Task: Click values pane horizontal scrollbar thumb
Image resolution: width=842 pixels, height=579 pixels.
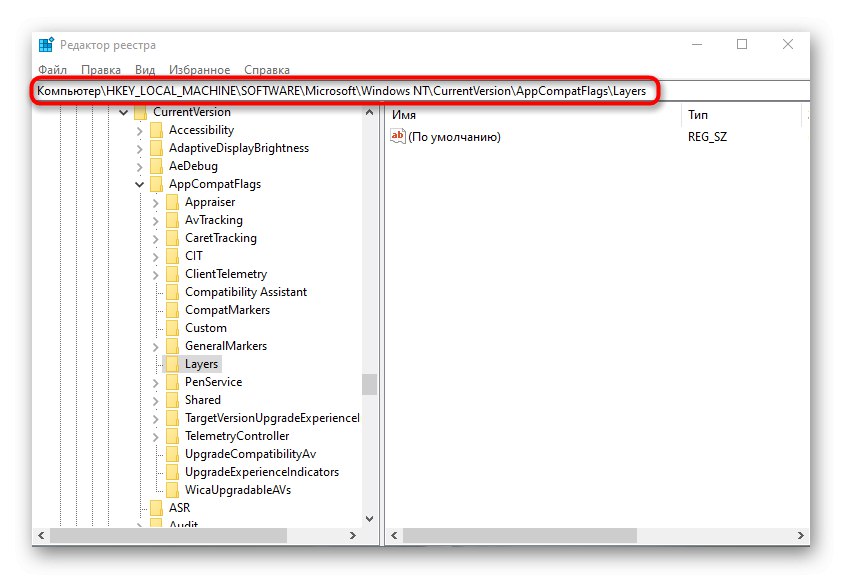Action: [x=520, y=535]
